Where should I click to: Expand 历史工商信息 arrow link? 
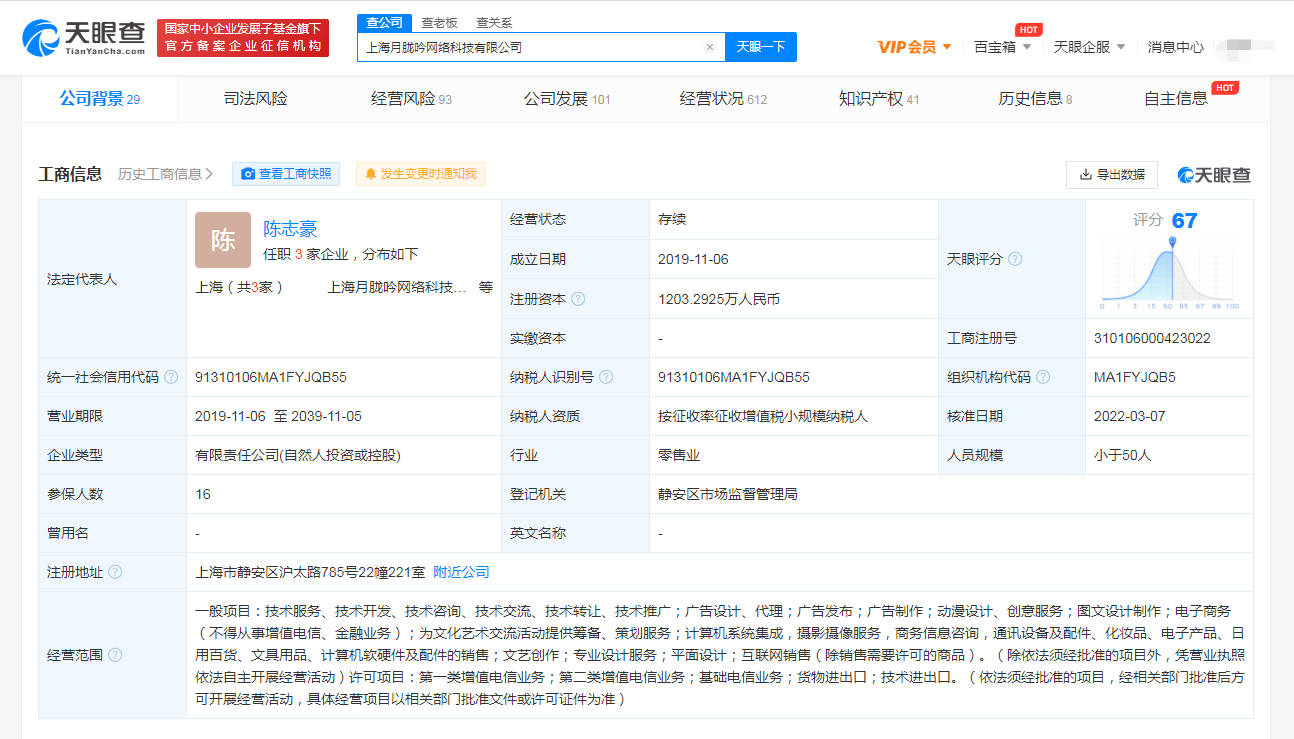165,174
